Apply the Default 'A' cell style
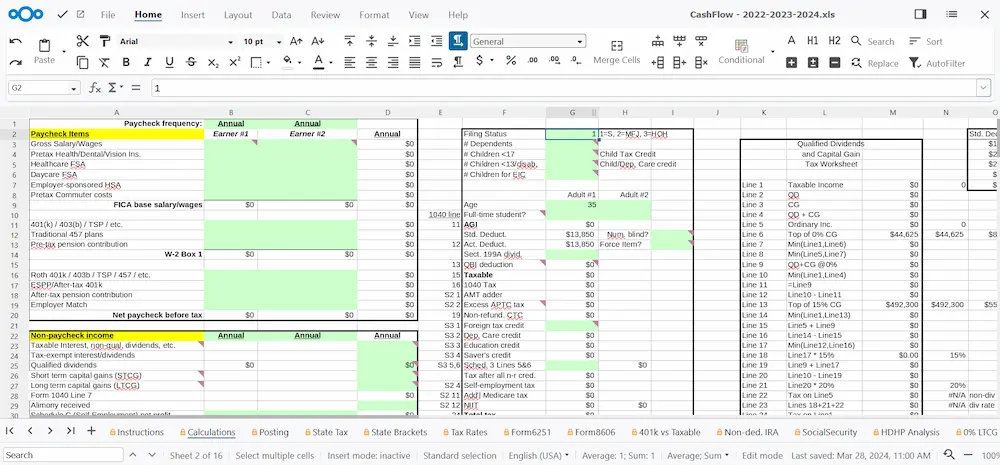 pos(791,41)
